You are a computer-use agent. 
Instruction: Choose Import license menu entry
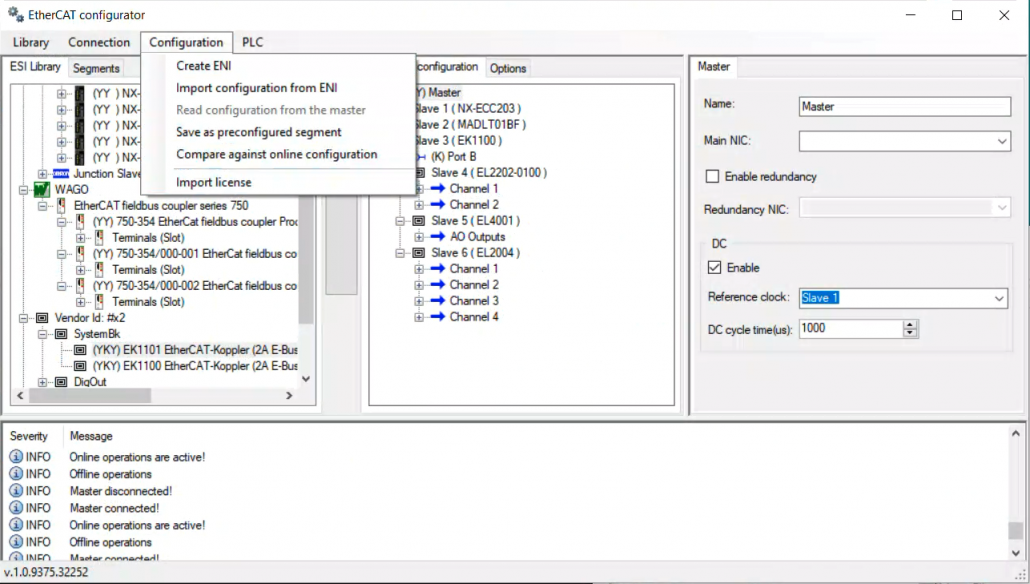pos(214,182)
